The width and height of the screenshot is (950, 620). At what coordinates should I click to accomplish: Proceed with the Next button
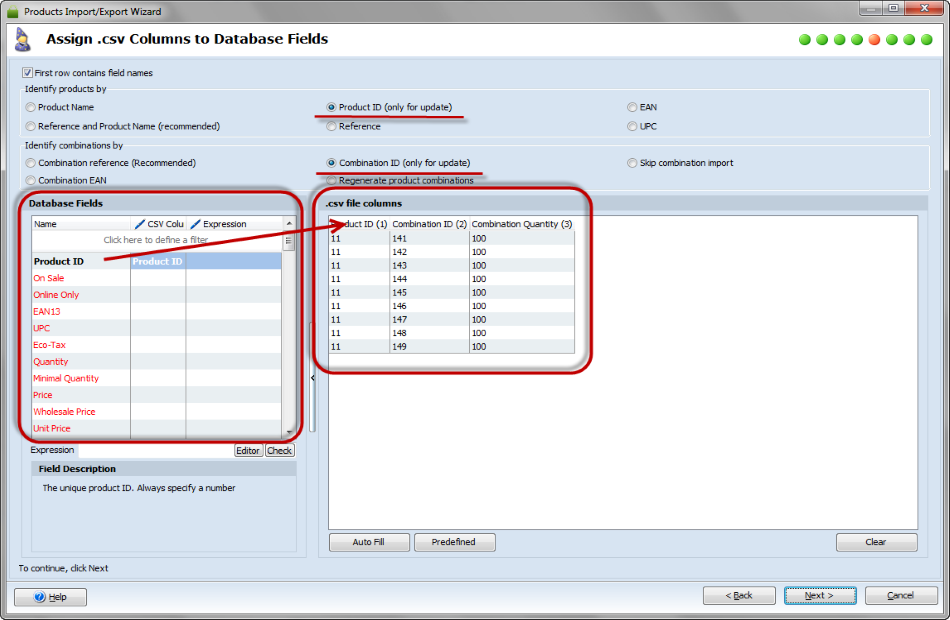(x=820, y=596)
